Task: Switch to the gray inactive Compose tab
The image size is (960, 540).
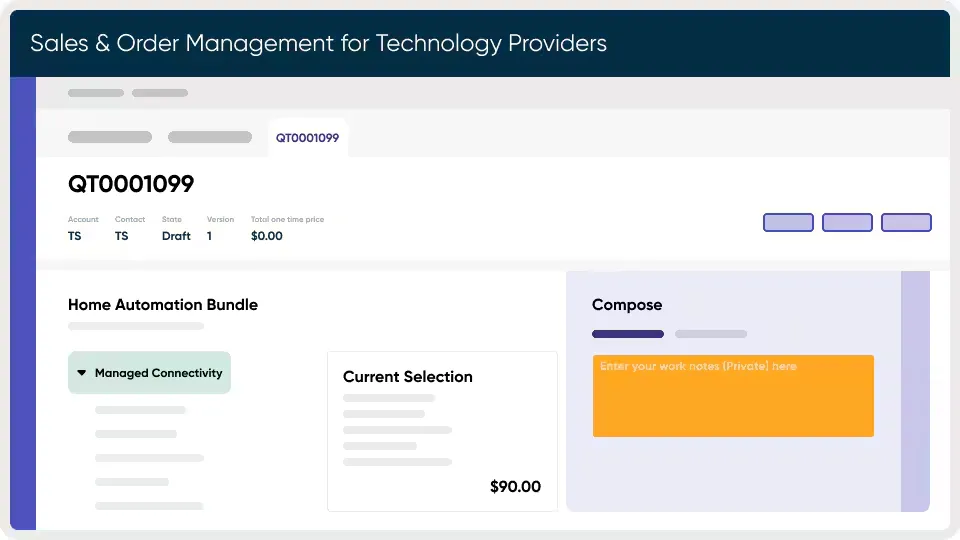Action: (x=710, y=334)
